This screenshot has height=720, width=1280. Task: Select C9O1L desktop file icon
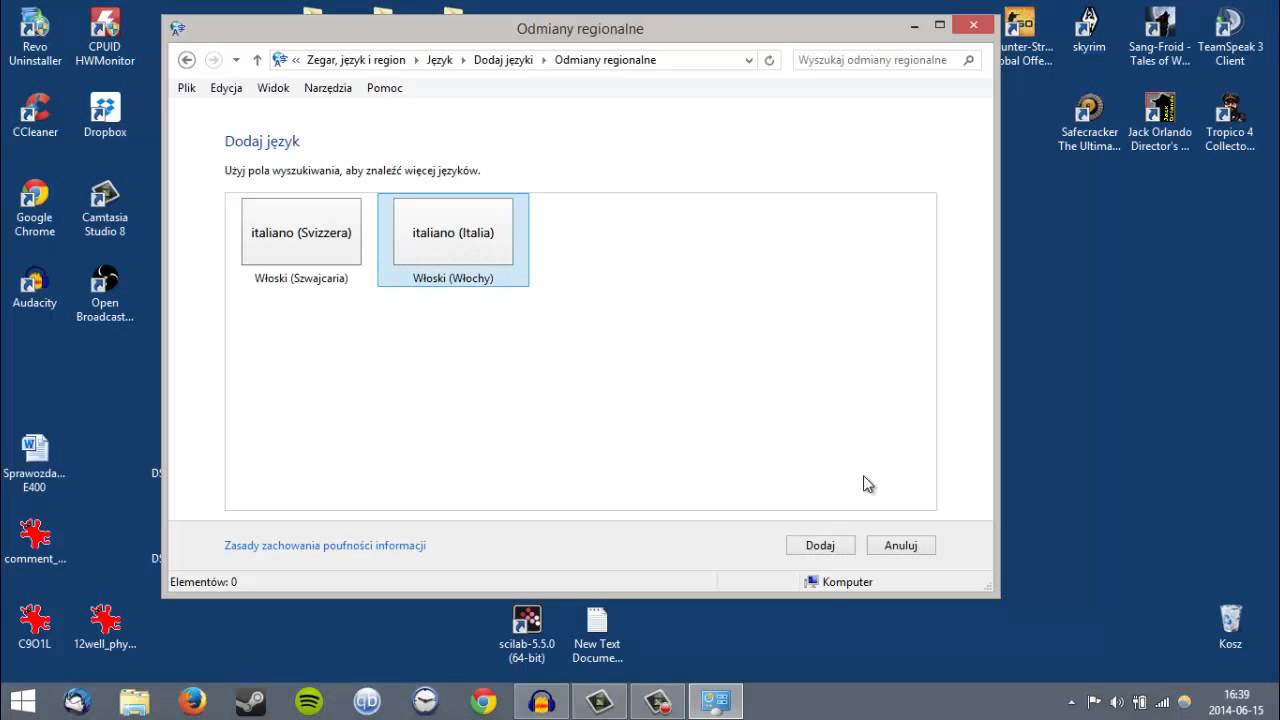coord(35,627)
